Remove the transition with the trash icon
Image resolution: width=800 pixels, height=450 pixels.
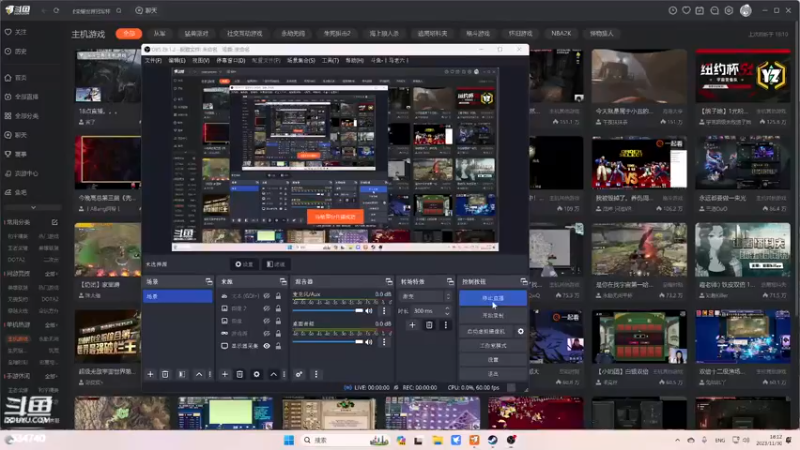(429, 324)
